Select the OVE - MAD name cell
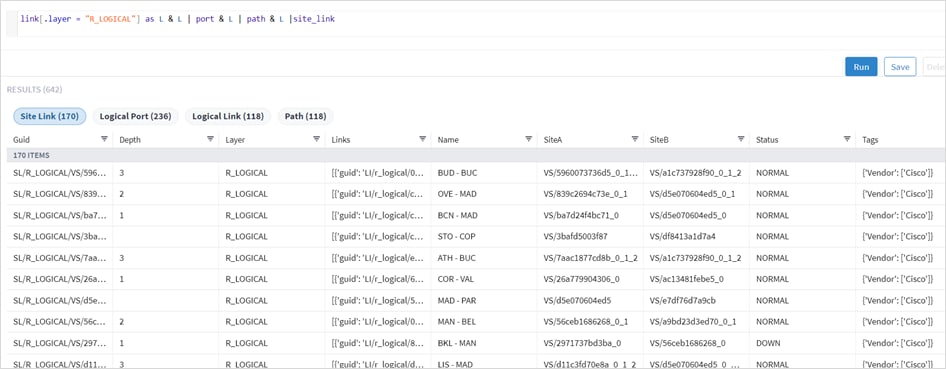Image resolution: width=946 pixels, height=369 pixels. tap(458, 194)
